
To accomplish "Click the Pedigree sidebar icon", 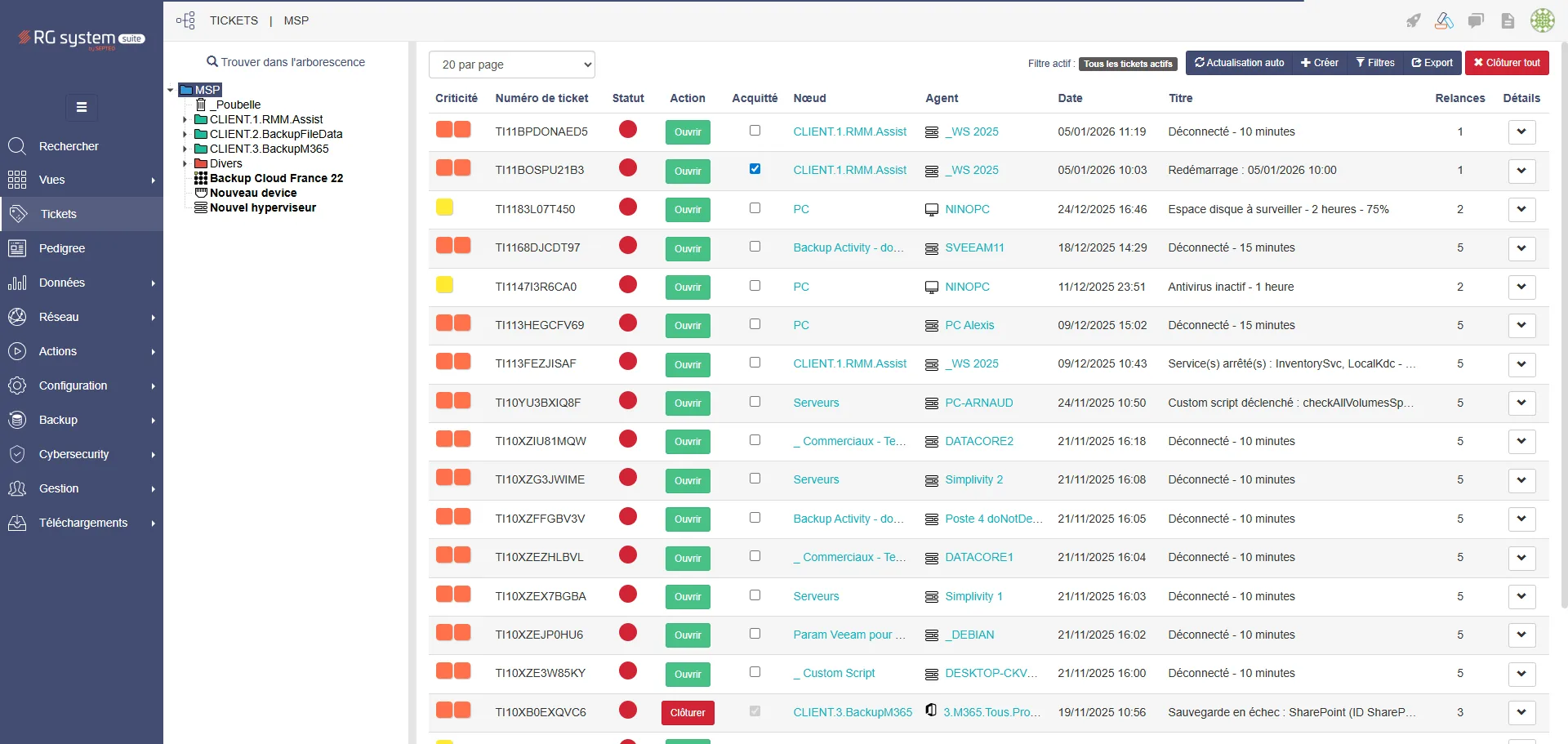I will point(17,248).
